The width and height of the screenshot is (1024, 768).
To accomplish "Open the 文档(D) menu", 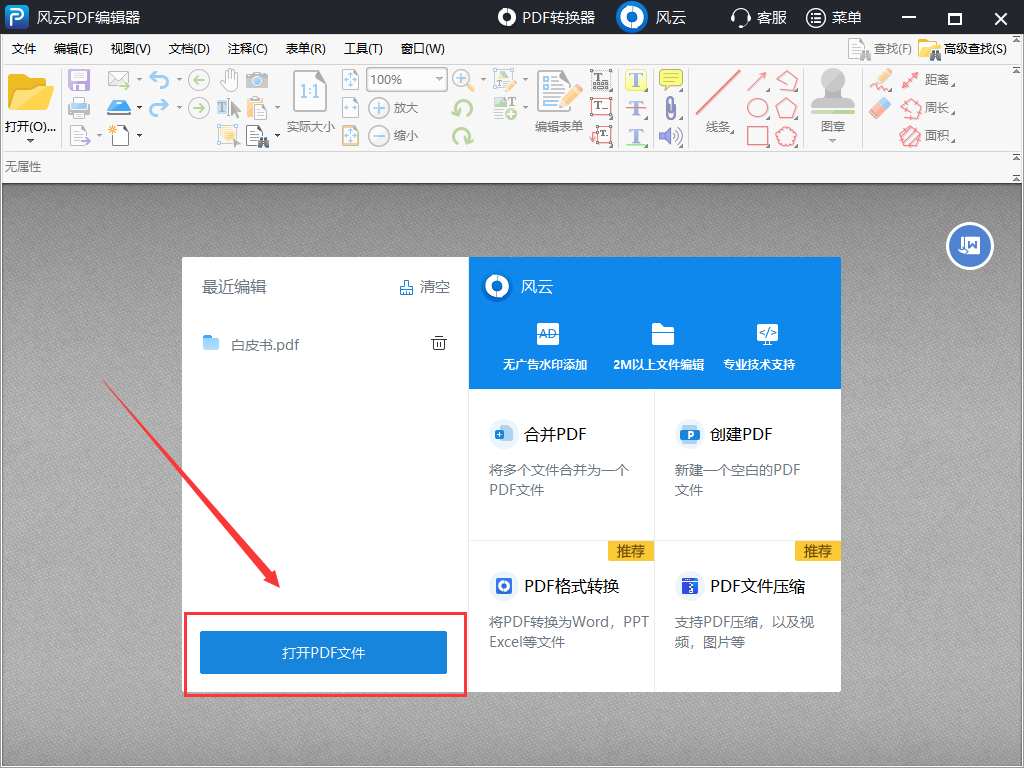I will coord(189,49).
